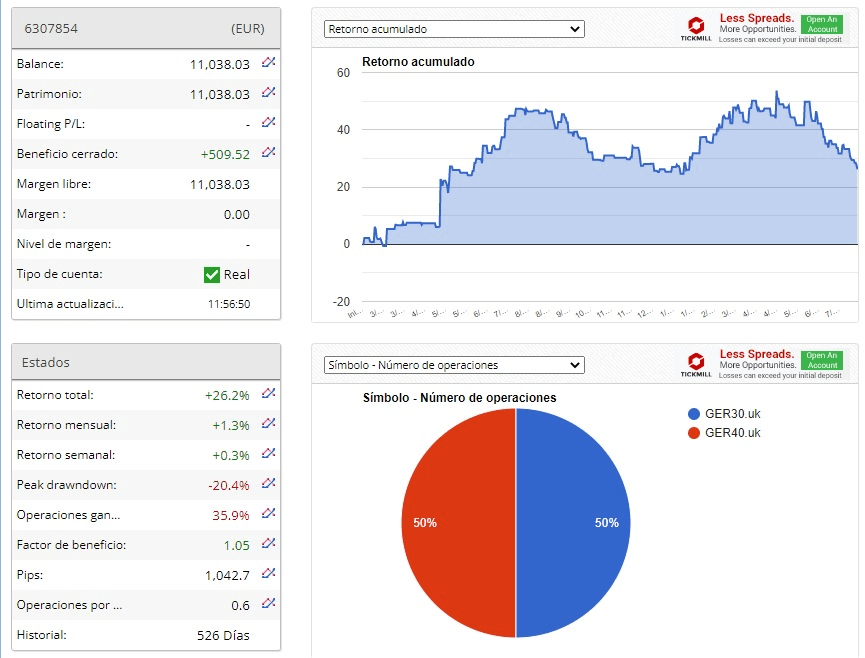Click the blue GER30.uk pie slice
Screen dimensions: 865x658
click(574, 523)
